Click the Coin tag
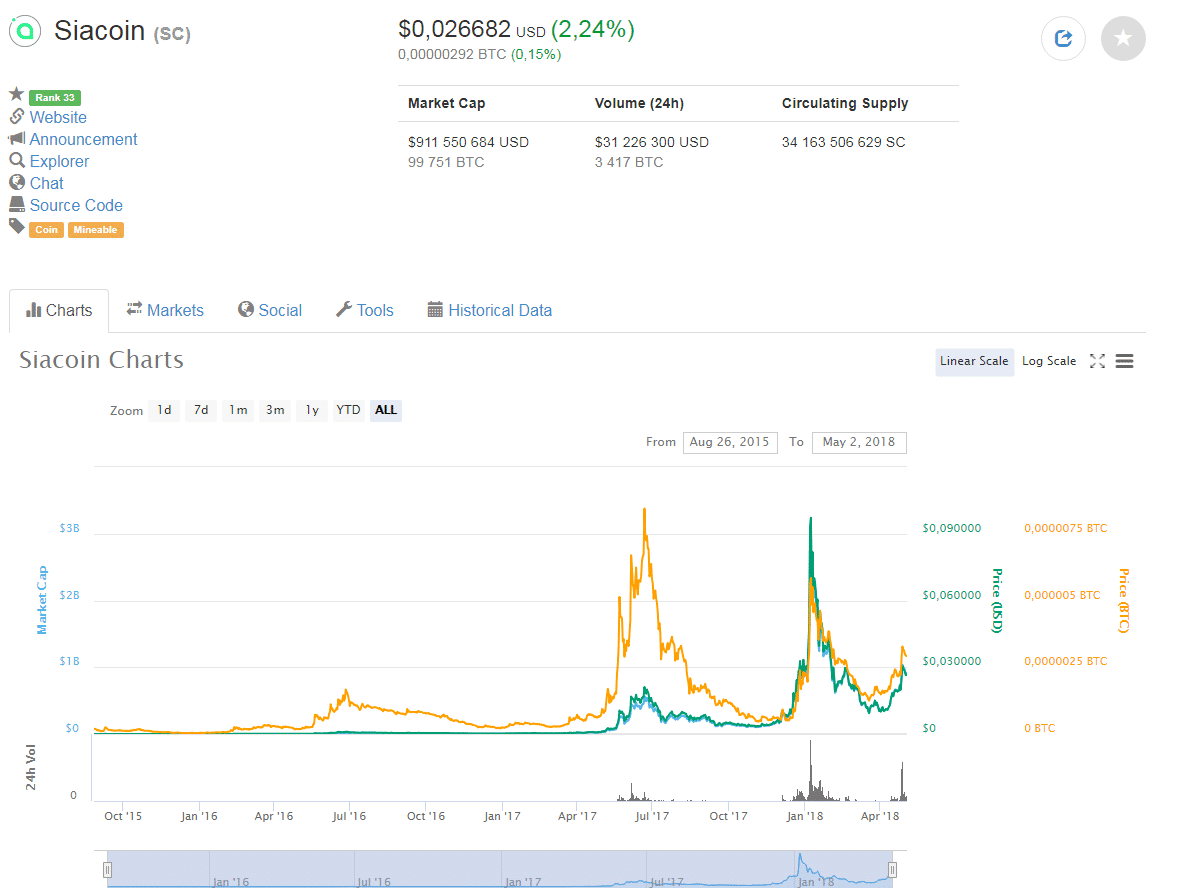Viewport: 1196px width, 888px height. point(47,230)
